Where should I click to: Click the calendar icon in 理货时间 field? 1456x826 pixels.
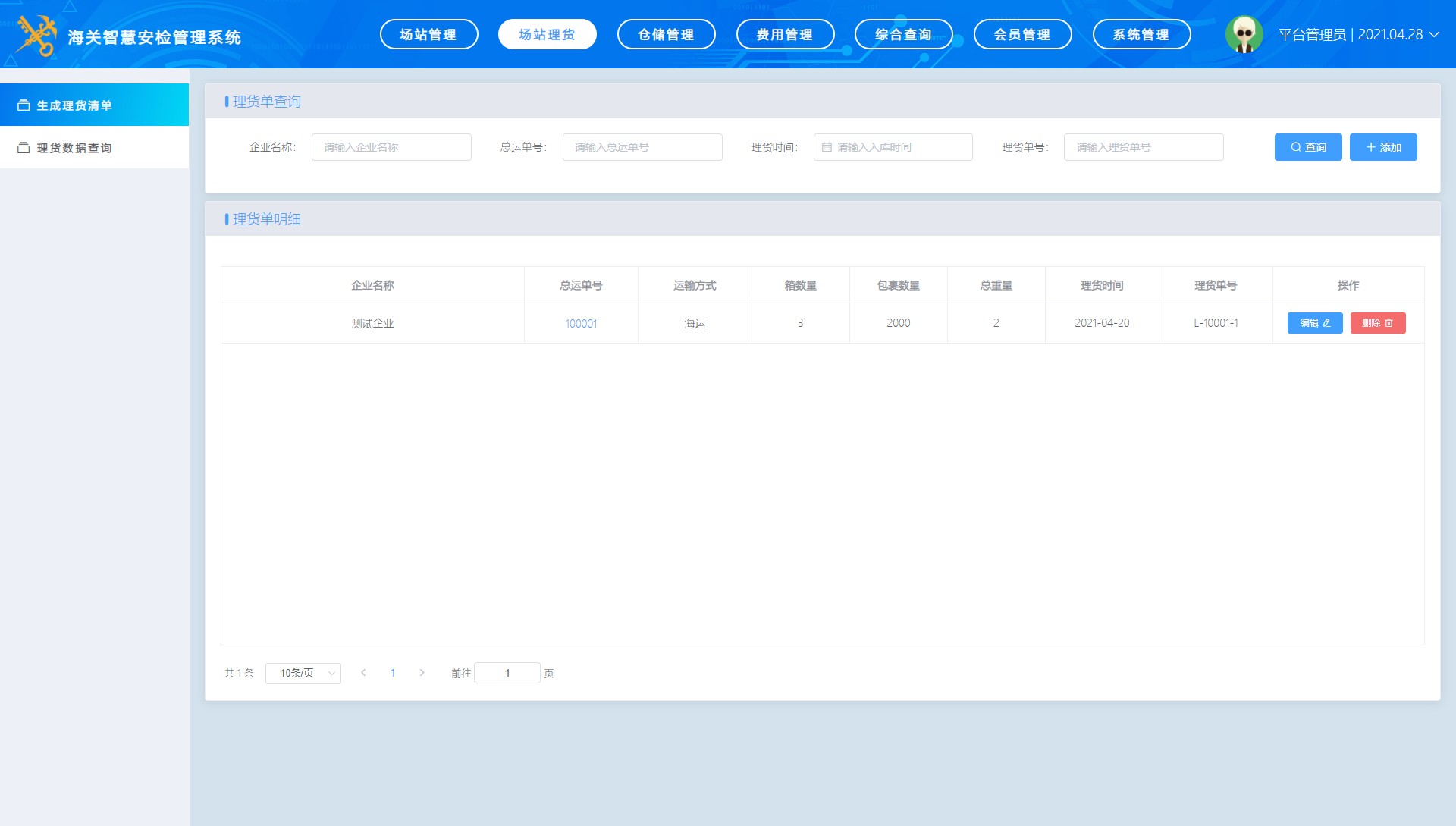tap(827, 147)
